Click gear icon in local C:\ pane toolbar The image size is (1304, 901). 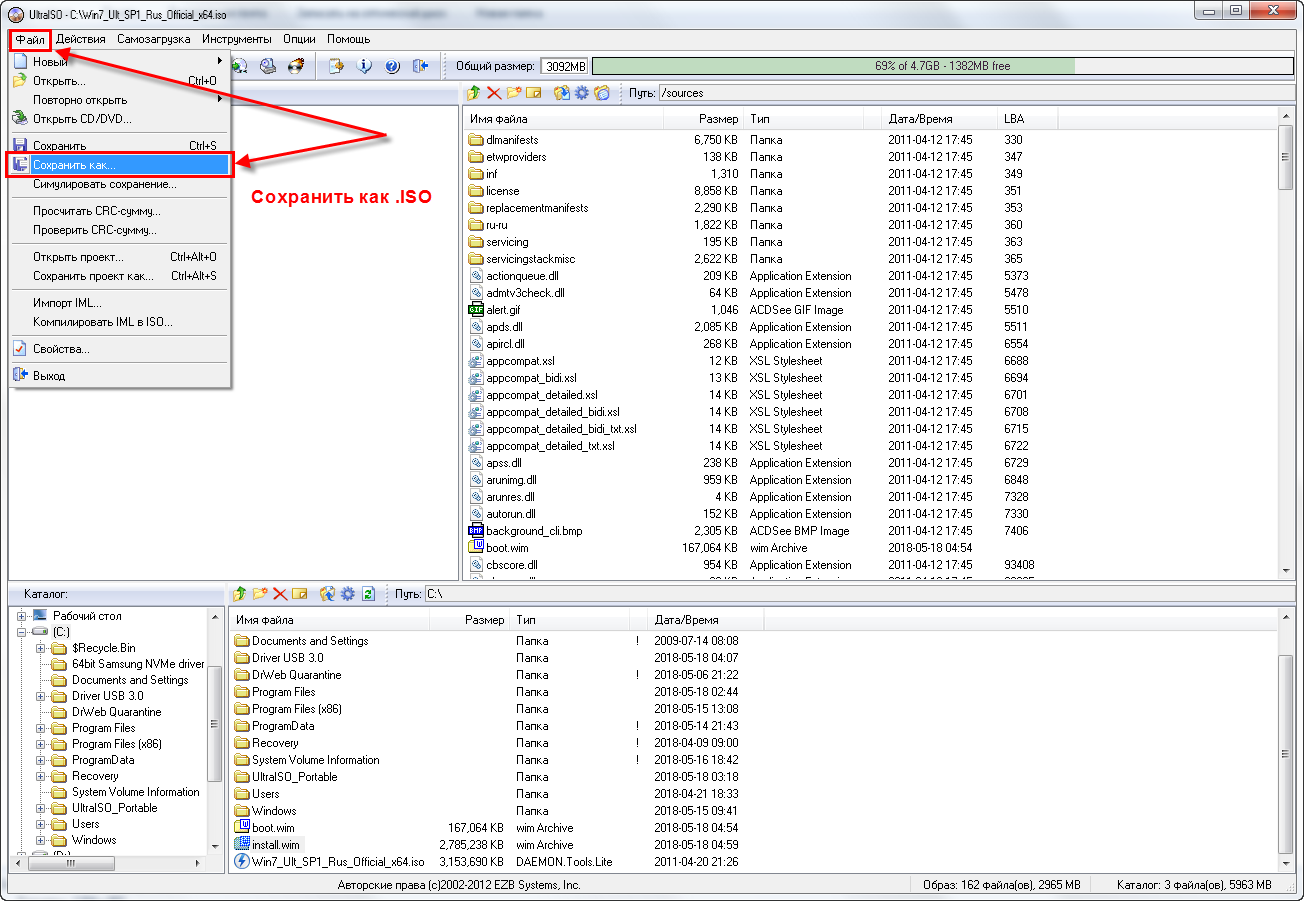[348, 593]
